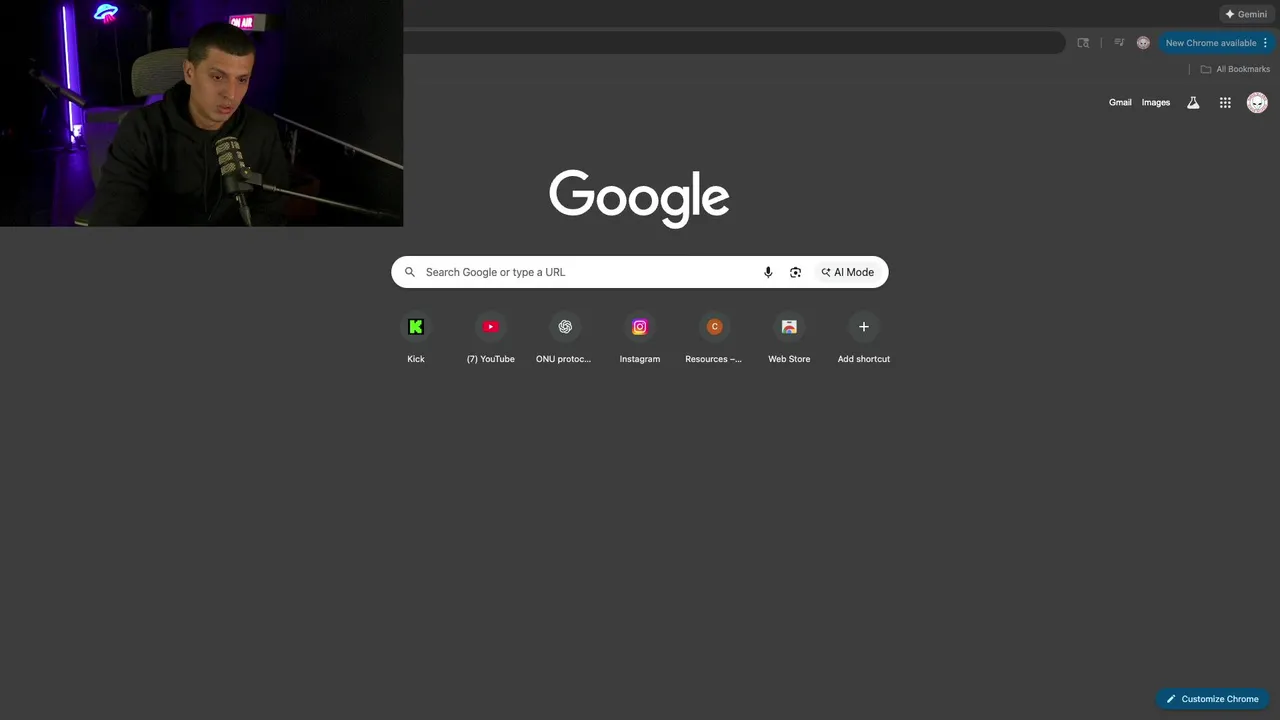
Task: Click the magnifier icon in the search box
Action: (410, 272)
